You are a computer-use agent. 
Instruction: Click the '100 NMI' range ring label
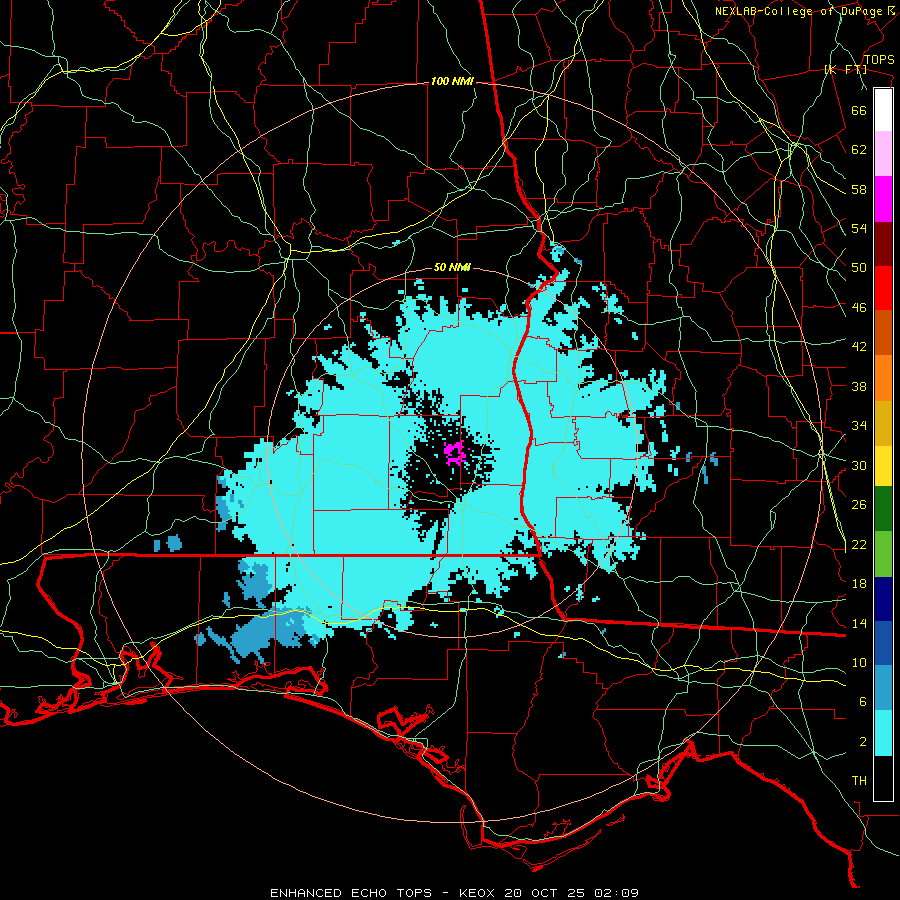pos(452,82)
